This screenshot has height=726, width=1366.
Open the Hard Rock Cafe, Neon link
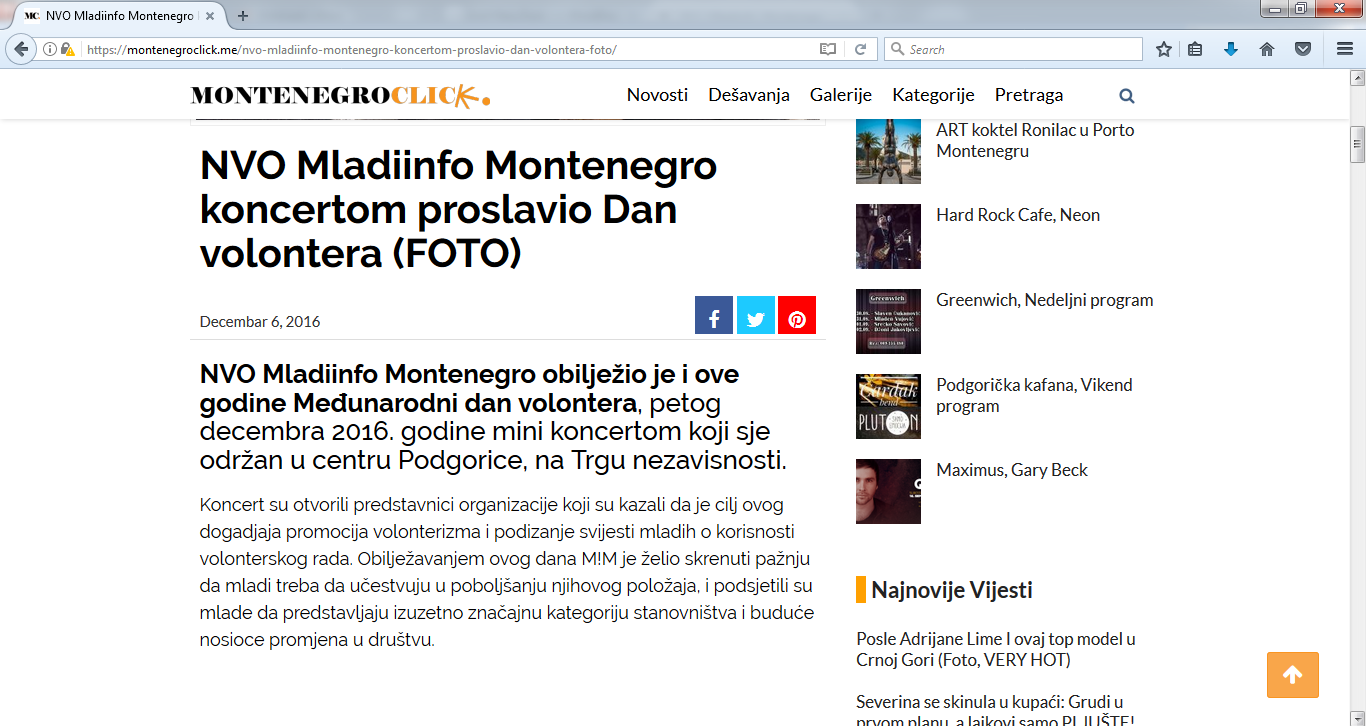1018,215
